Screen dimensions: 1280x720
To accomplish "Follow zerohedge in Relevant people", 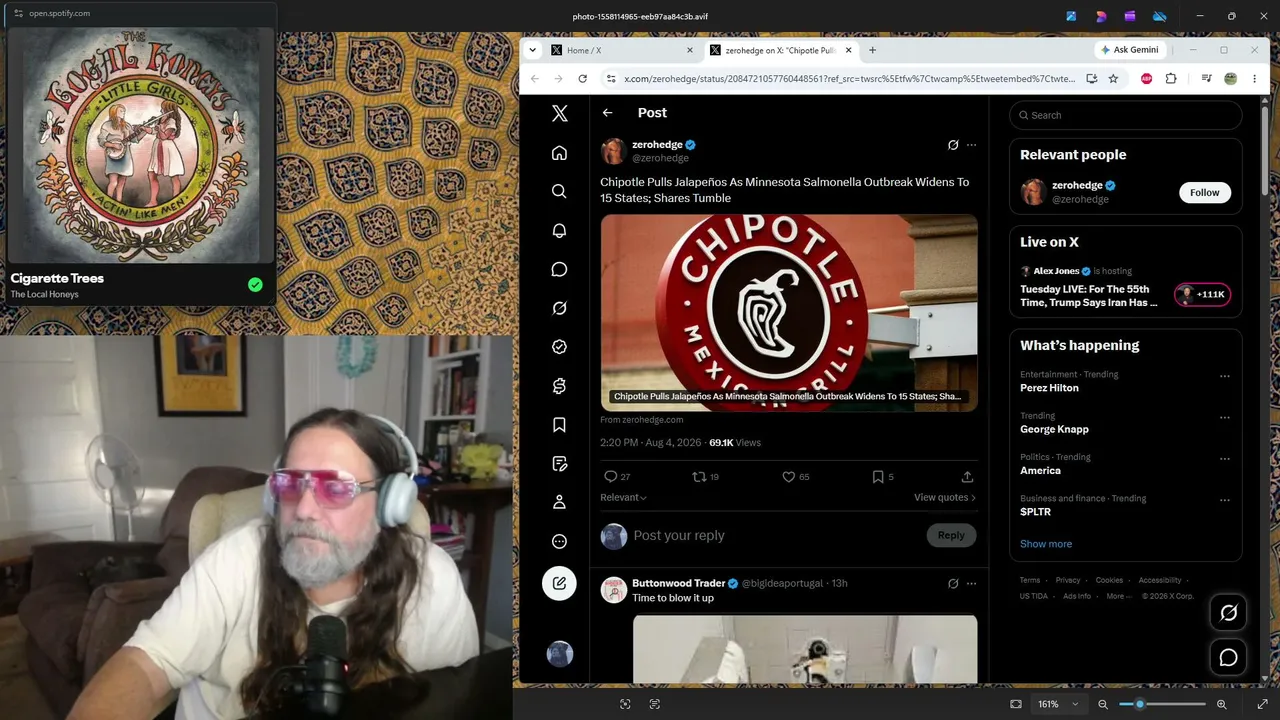I will click(1204, 192).
